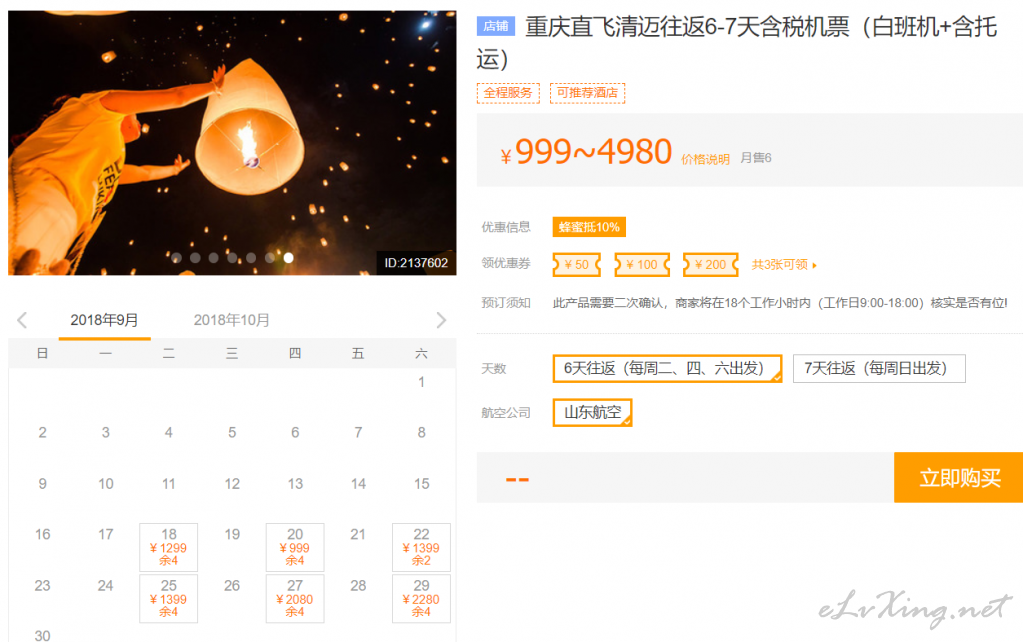The image size is (1023, 642).
Task: Select September 20 priced at ¥999
Action: pos(295,547)
